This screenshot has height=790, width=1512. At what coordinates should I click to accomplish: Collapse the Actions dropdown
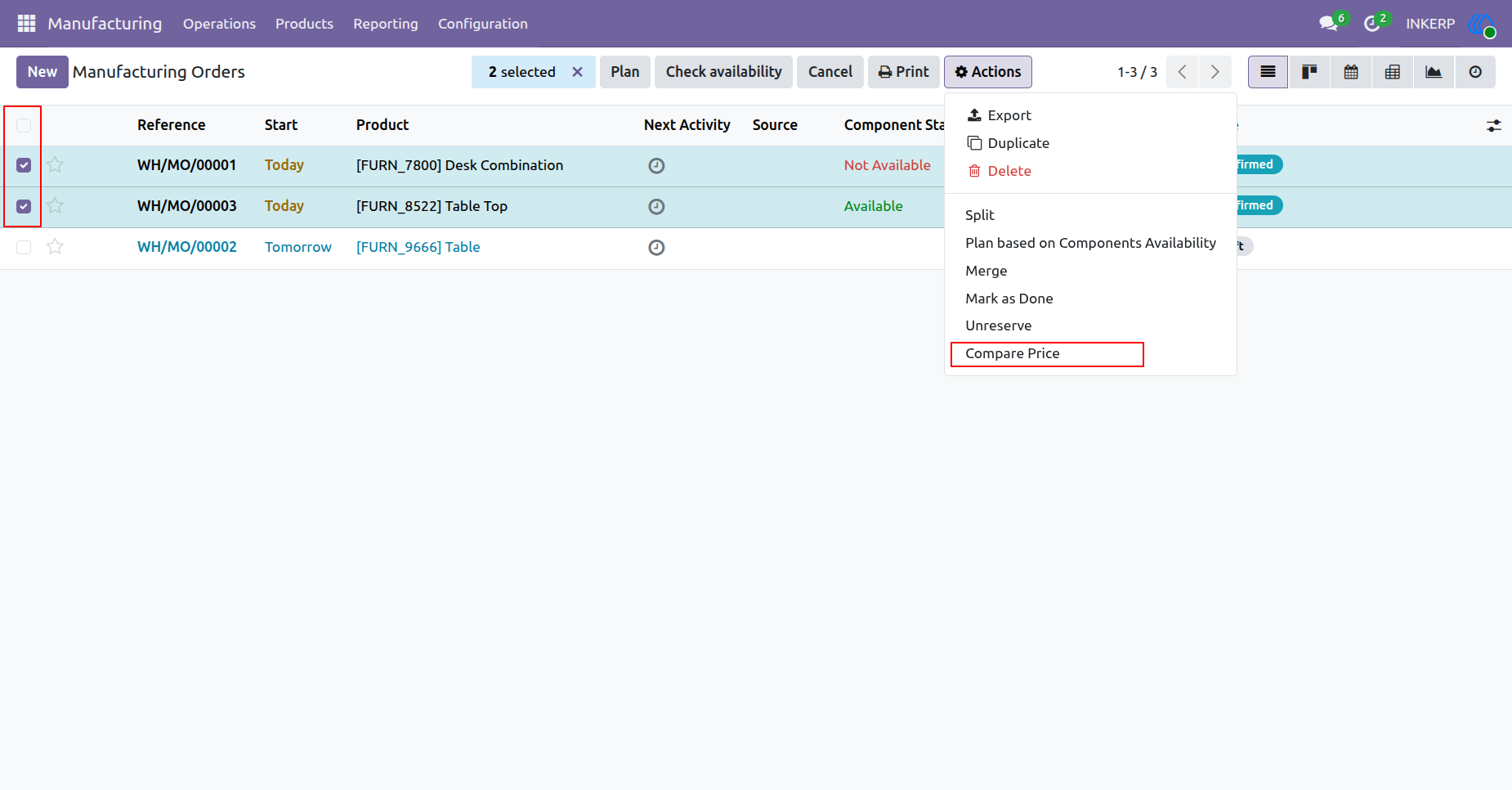pos(987,72)
